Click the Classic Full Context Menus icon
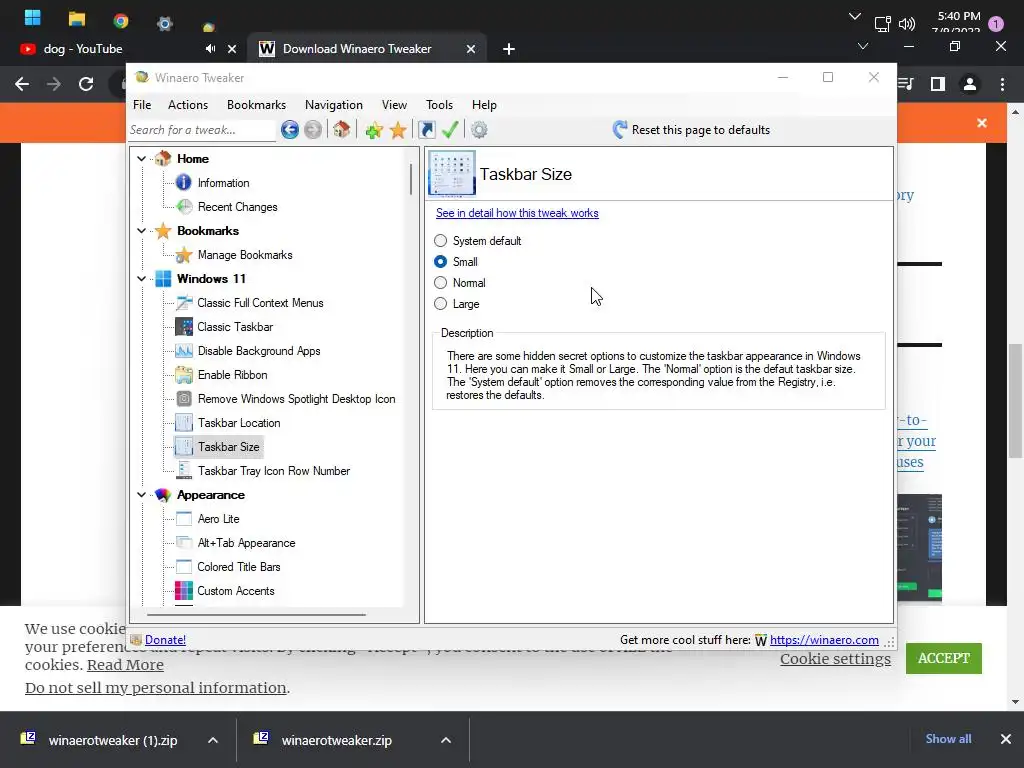This screenshot has width=1024, height=768. coord(184,303)
